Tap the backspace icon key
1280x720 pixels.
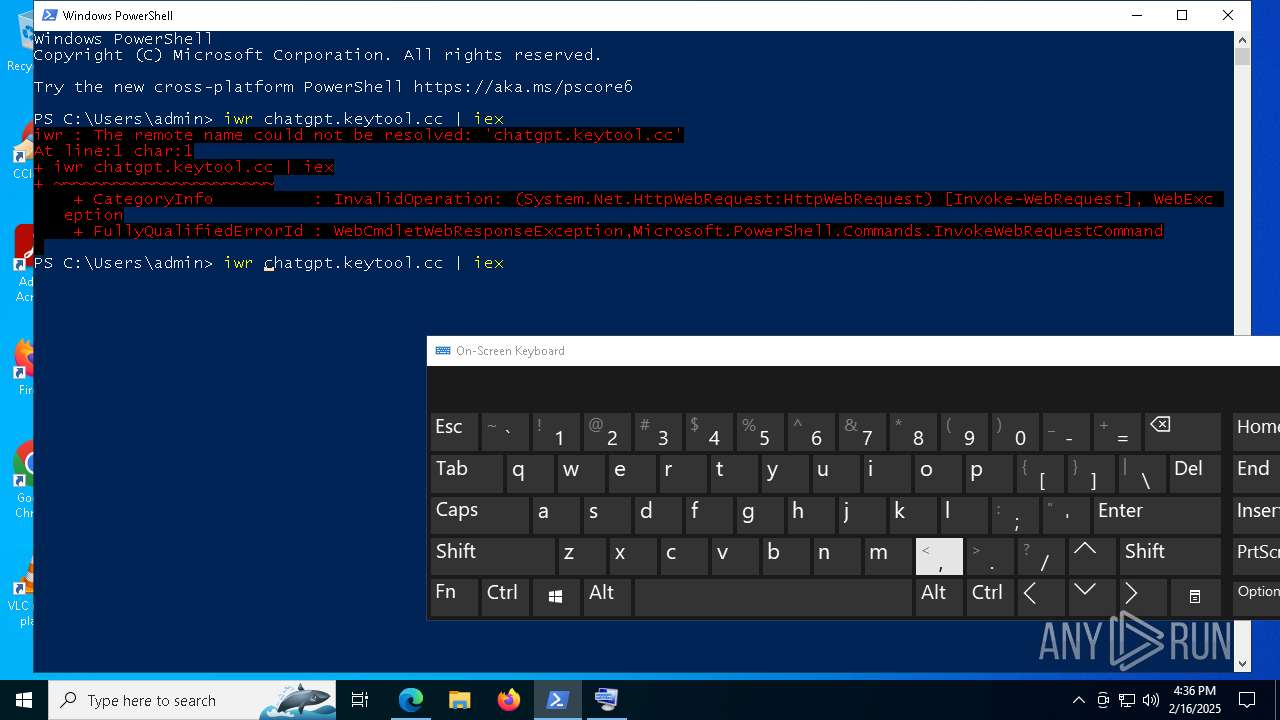(1182, 431)
